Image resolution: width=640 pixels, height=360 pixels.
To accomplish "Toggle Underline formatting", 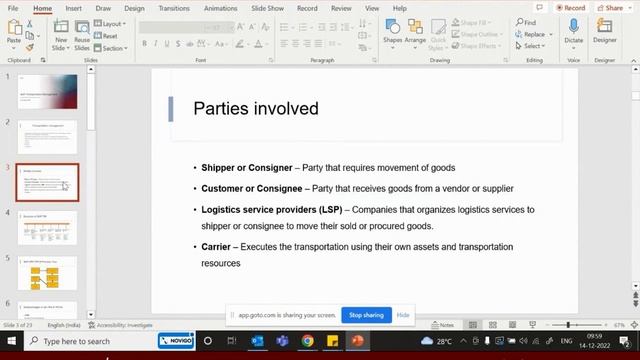I will point(167,44).
